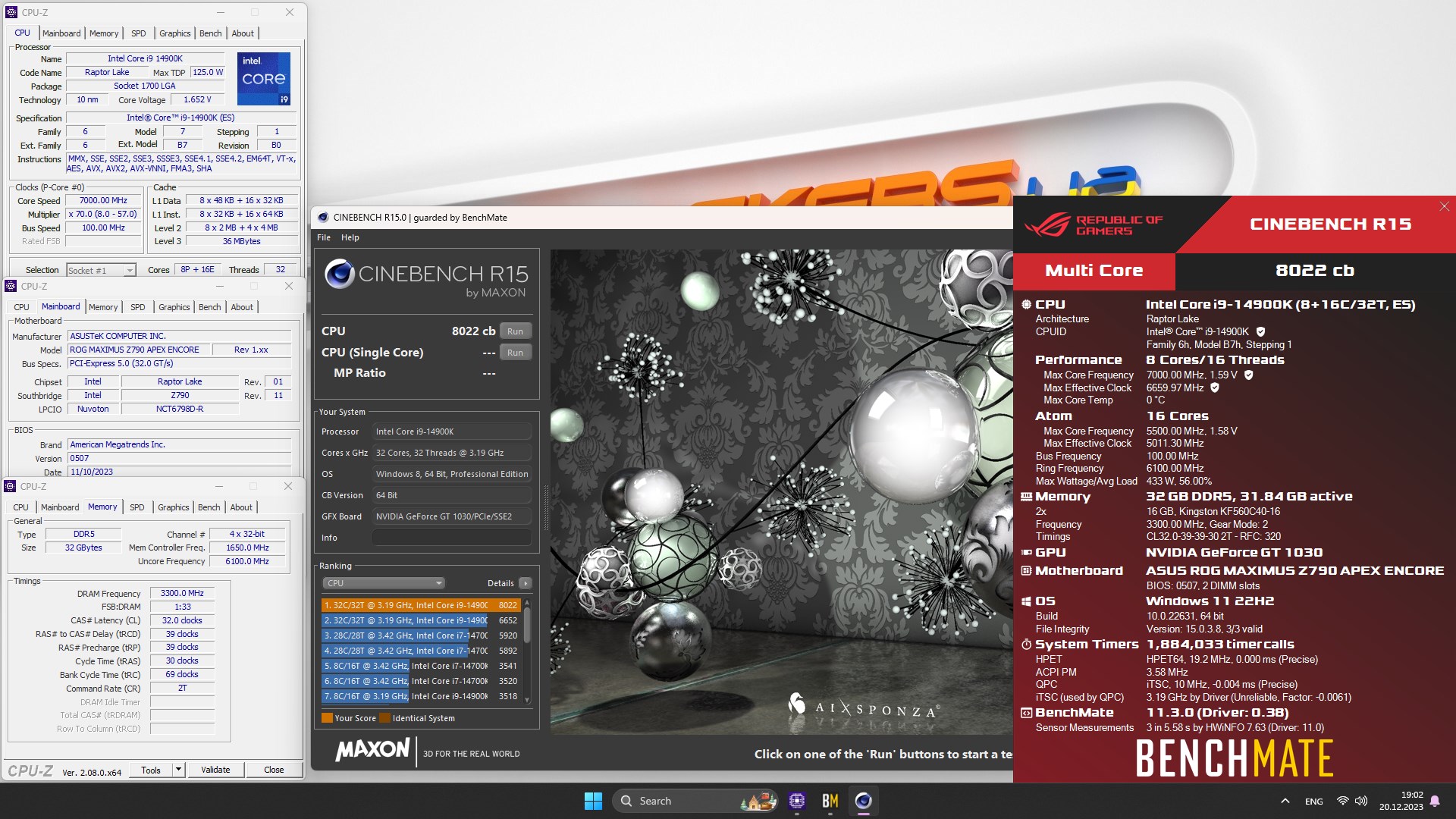Switch to Cinebench via its taskbar icon

pos(864,801)
